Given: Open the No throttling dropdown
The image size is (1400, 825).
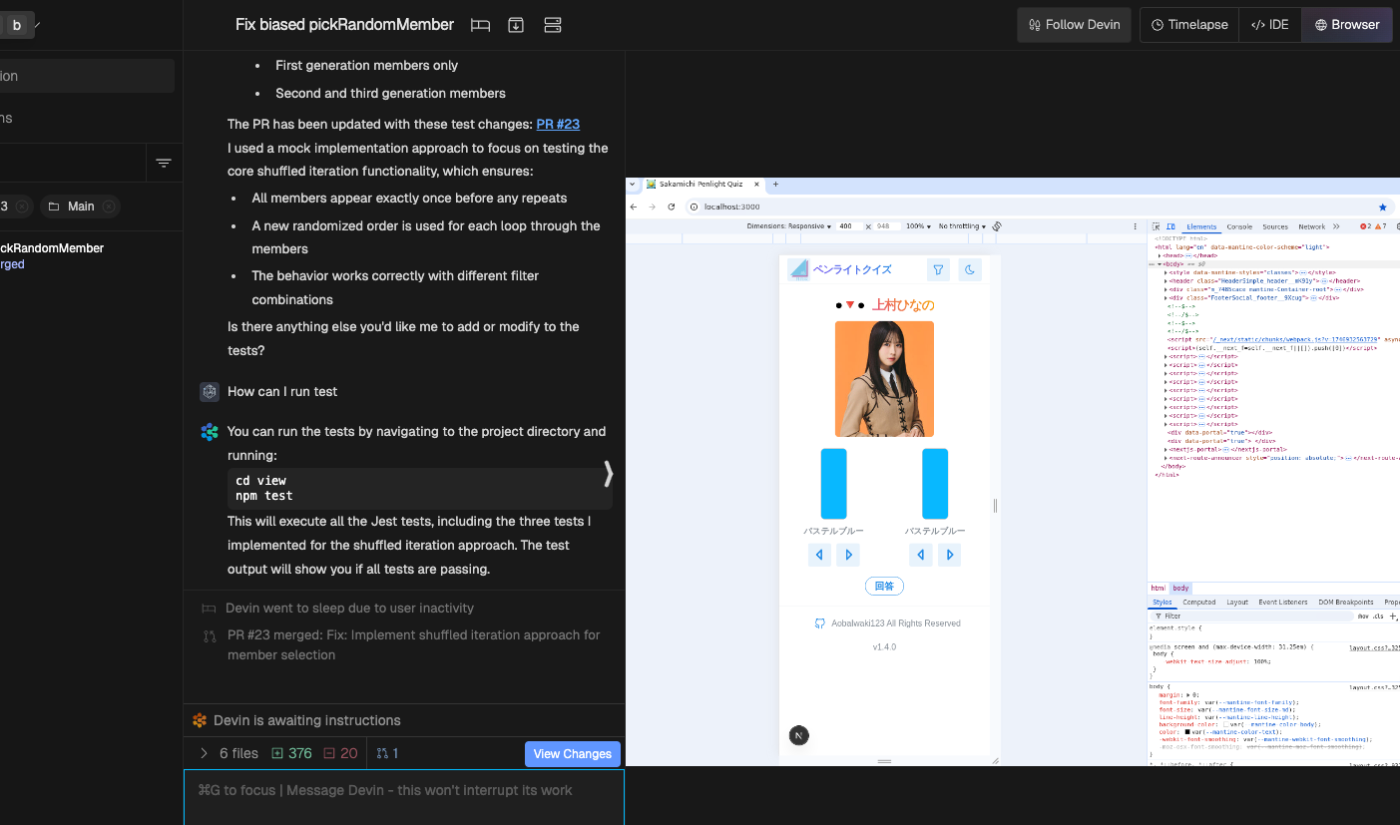Looking at the screenshot, I should pyautogui.click(x=963, y=227).
